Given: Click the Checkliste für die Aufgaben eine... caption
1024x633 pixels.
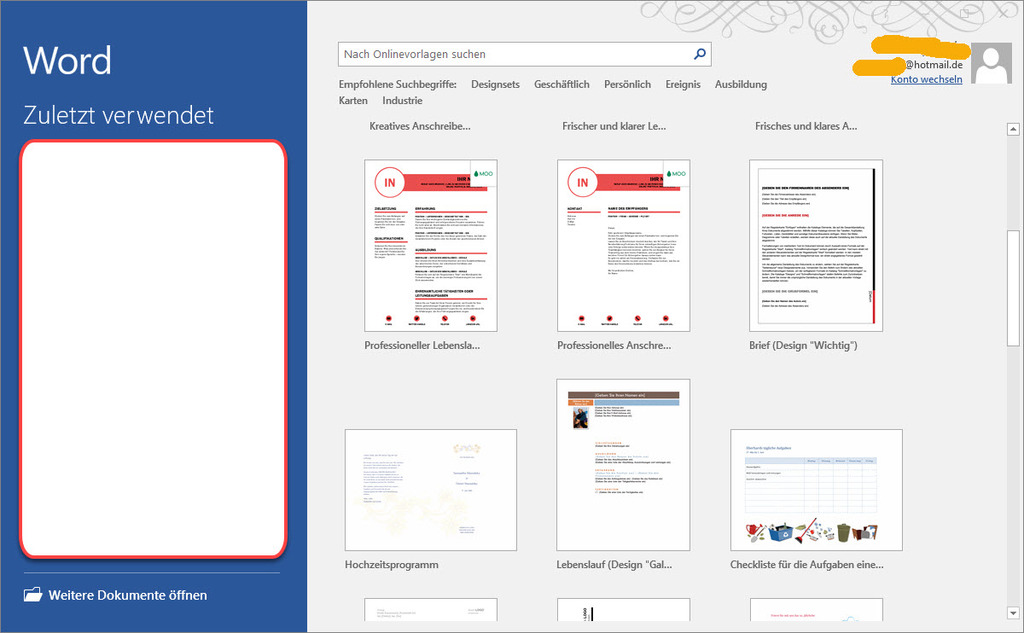Looking at the screenshot, I should click(x=807, y=564).
